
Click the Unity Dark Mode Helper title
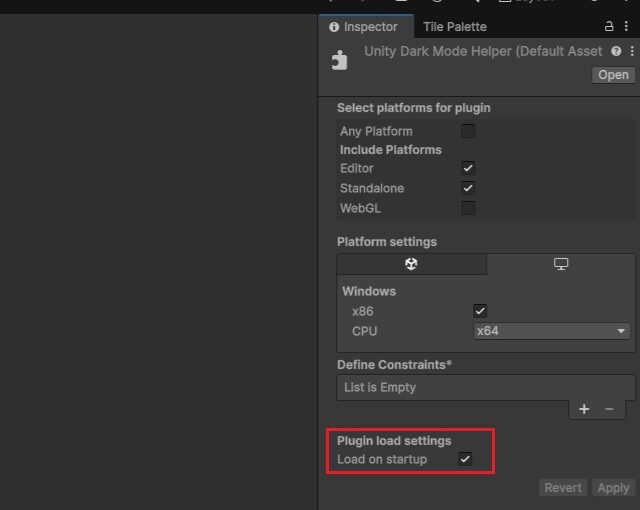pos(483,51)
